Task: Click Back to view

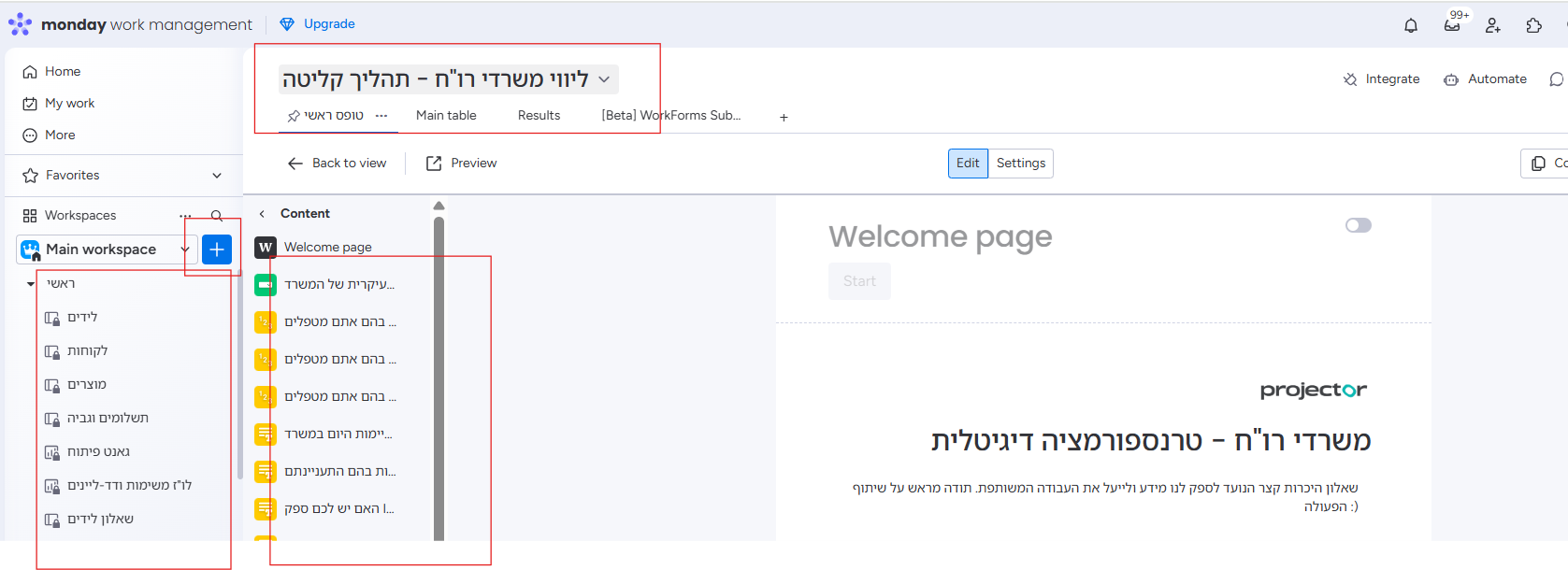Action: (338, 164)
